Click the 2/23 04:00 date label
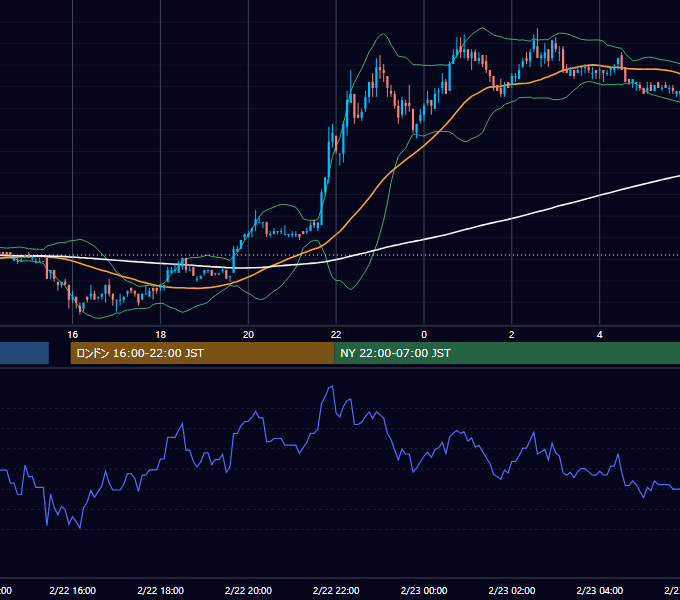 [x=599, y=590]
